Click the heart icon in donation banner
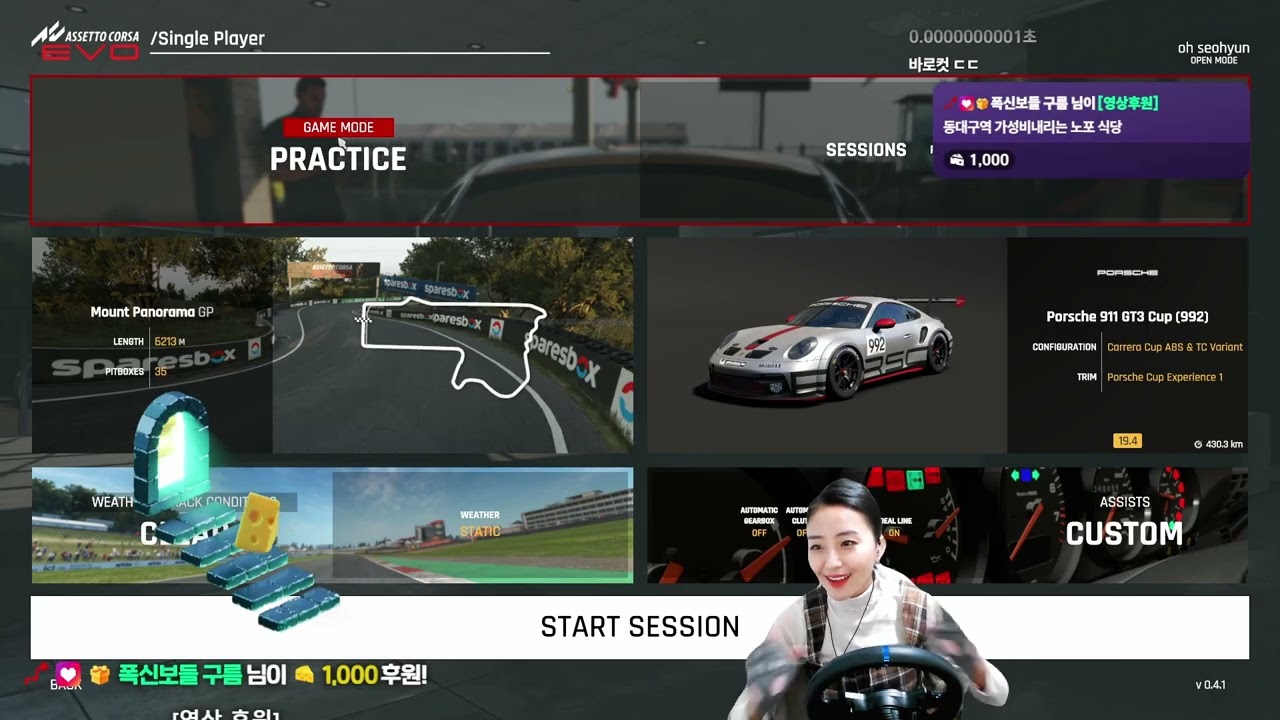1280x720 pixels. [67, 675]
